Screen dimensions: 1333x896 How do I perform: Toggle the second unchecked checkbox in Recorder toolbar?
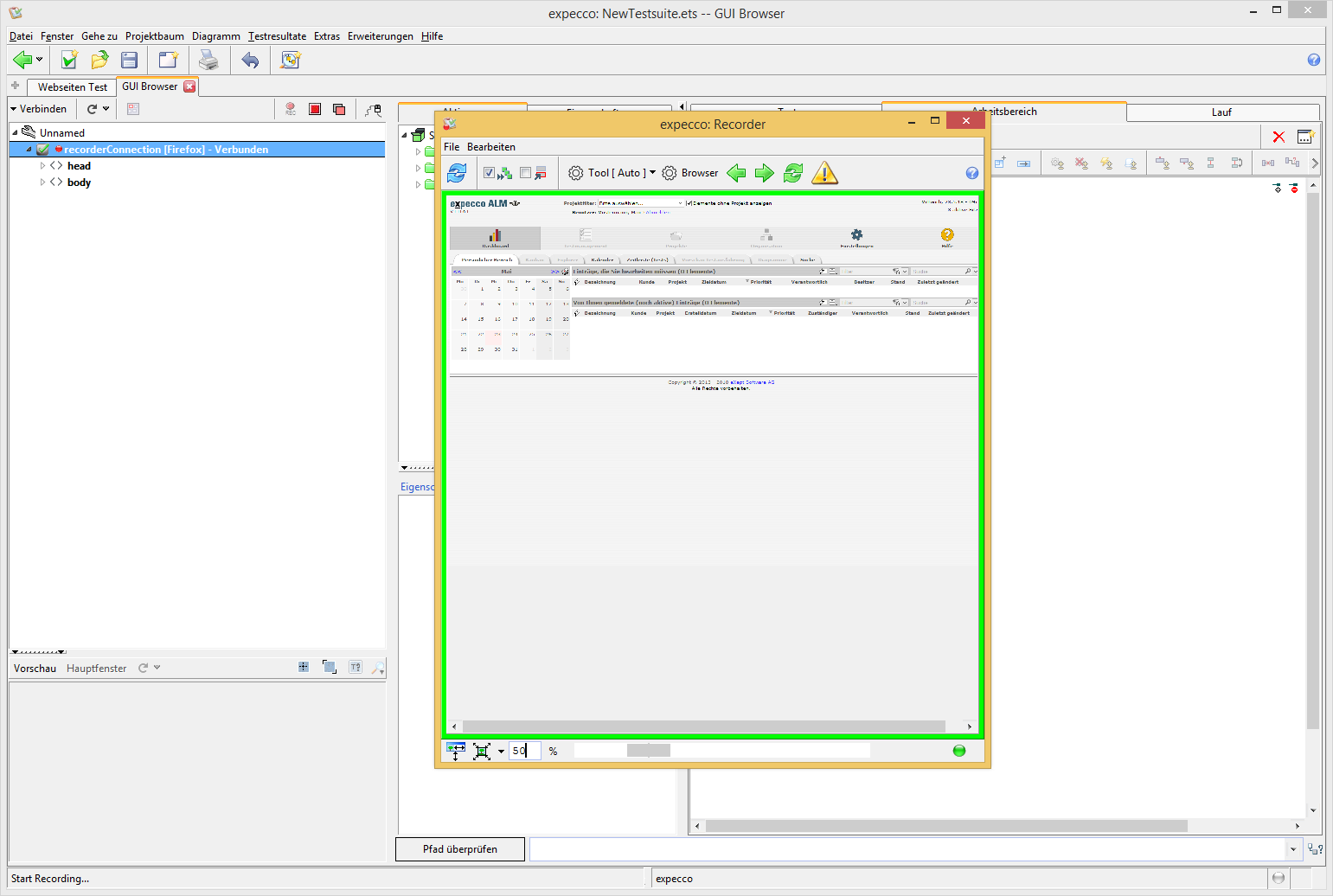525,173
